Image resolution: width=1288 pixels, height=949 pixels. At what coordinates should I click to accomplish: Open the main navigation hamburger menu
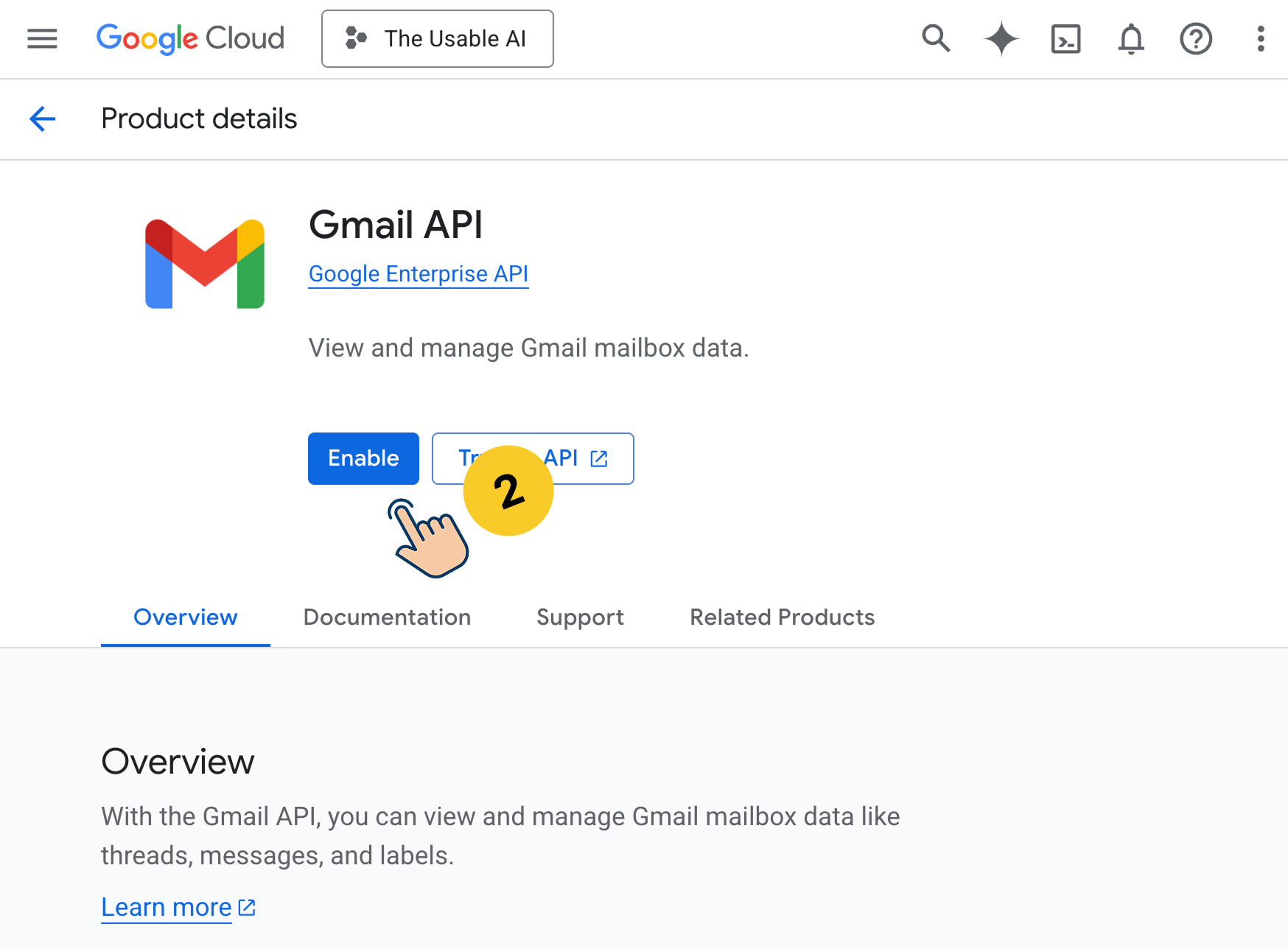coord(42,38)
